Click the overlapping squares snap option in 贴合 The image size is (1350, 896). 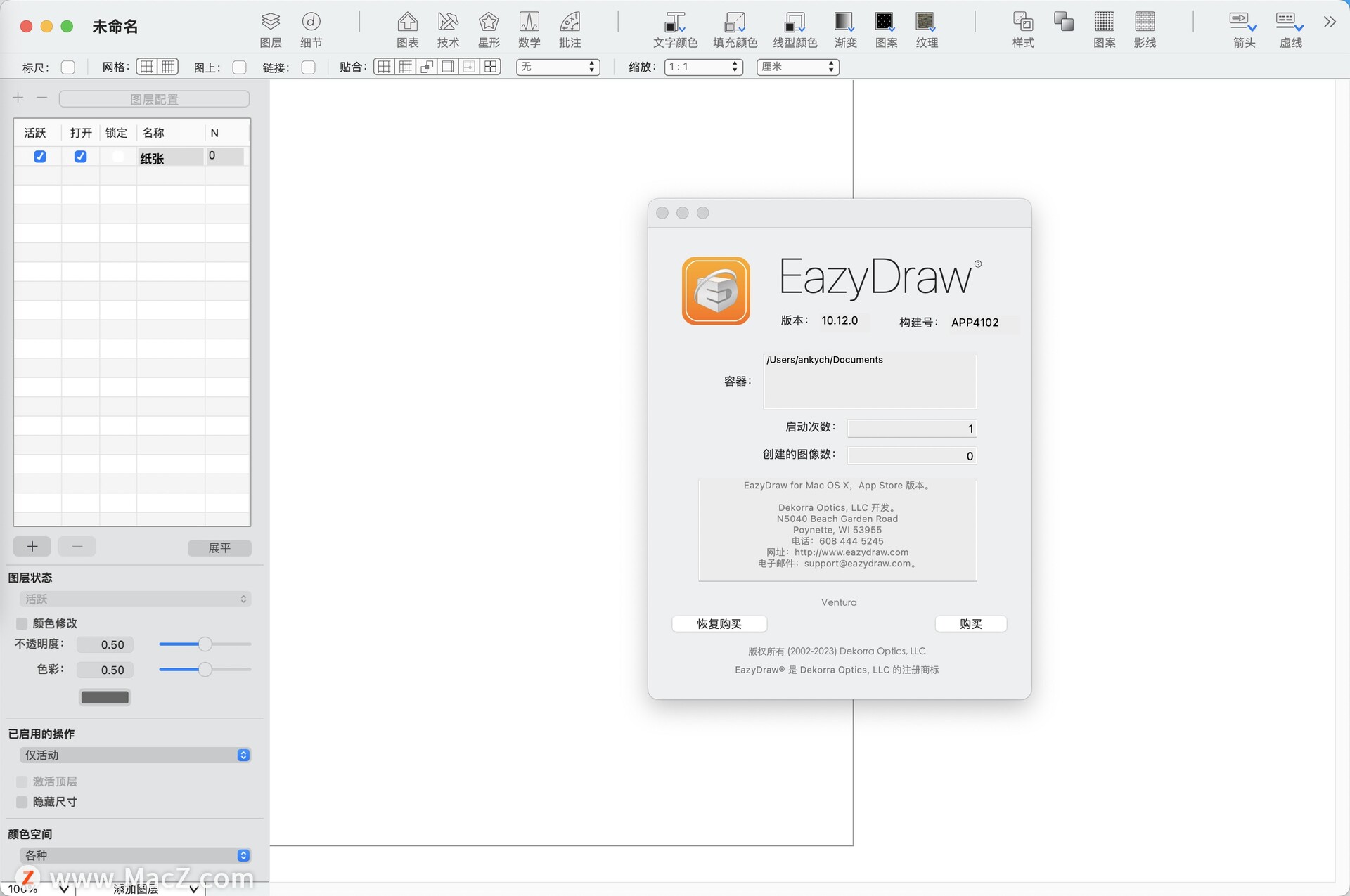click(x=426, y=67)
